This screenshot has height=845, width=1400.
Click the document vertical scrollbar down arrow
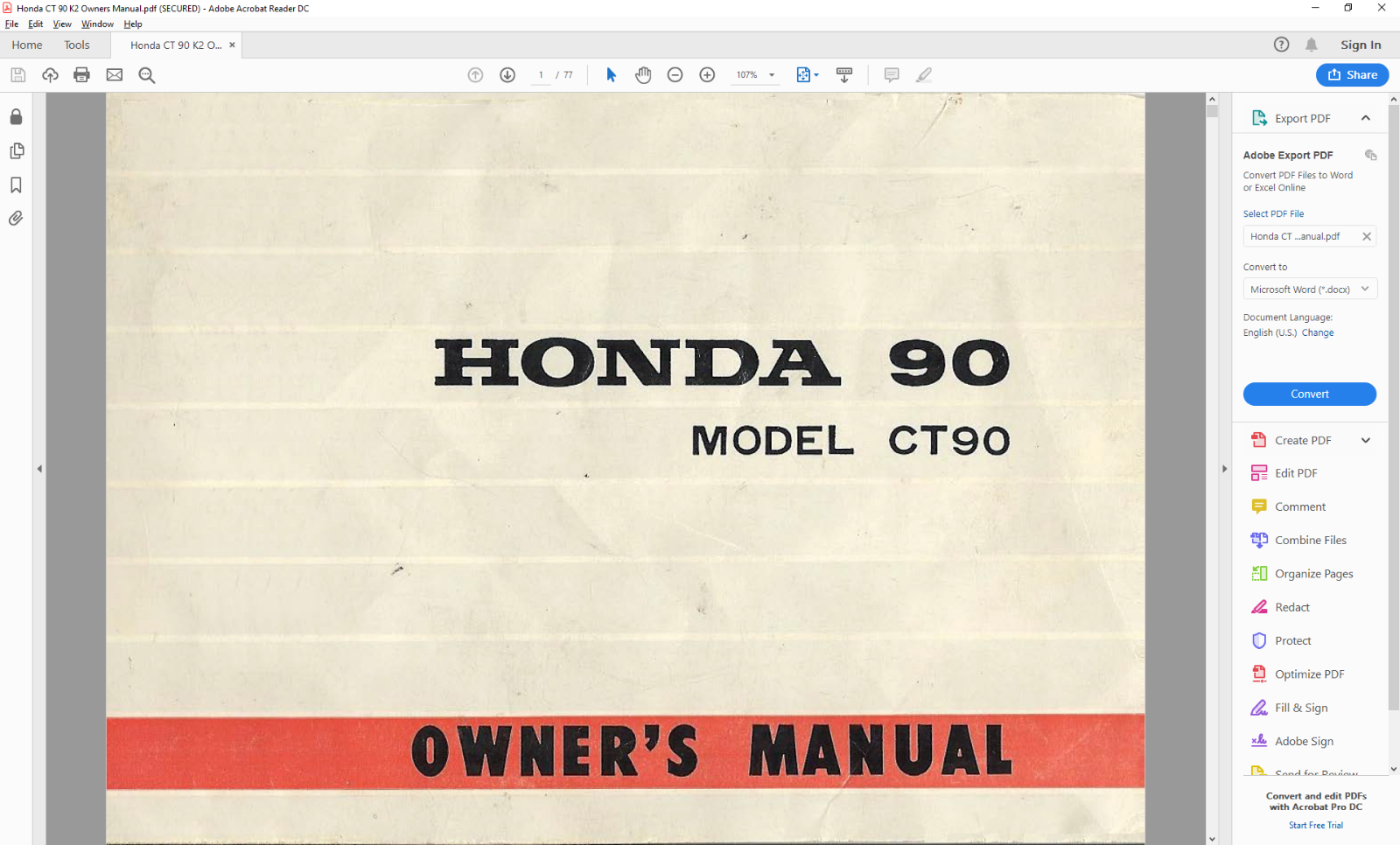tap(1212, 839)
